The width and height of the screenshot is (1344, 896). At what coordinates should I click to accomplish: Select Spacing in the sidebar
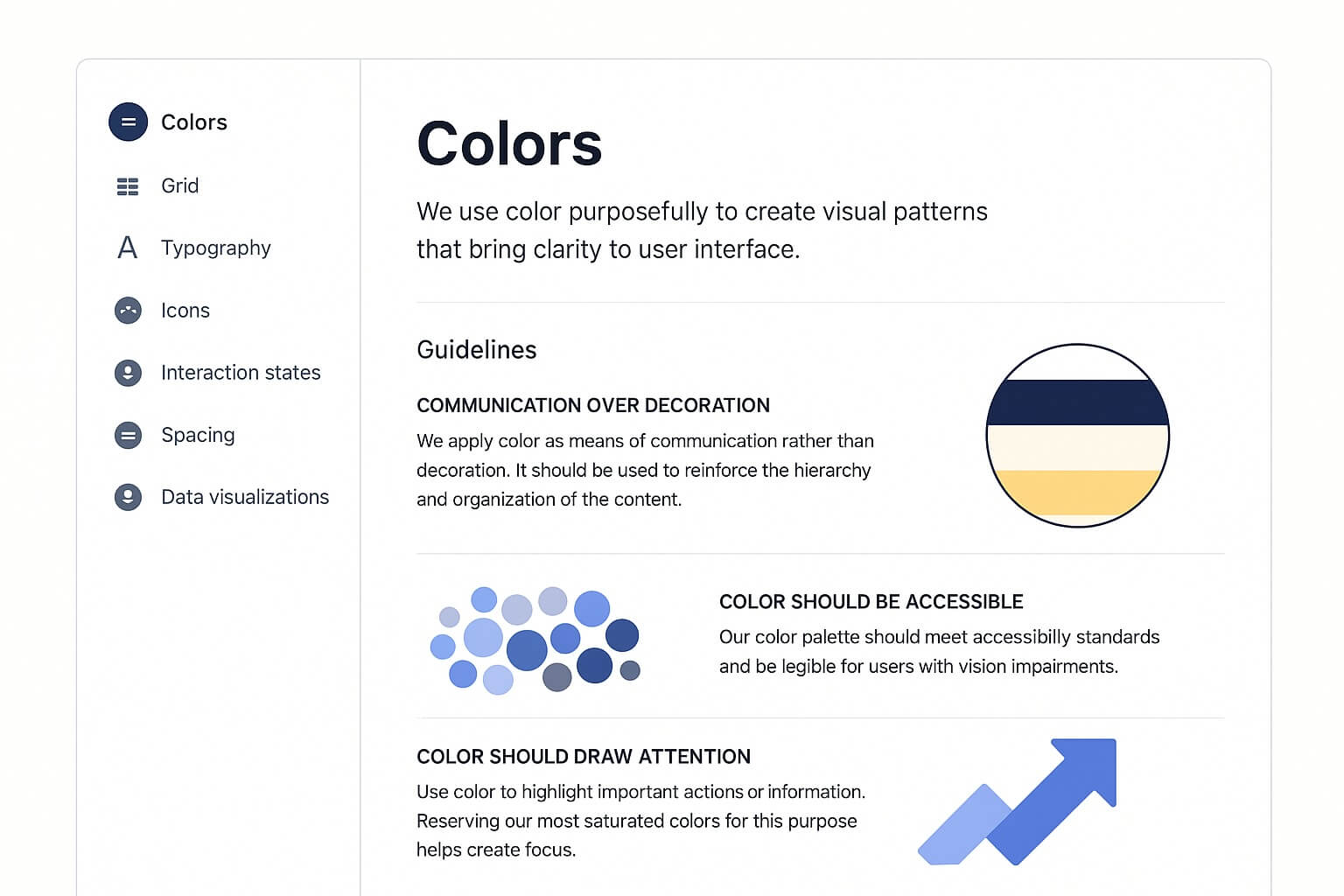pyautogui.click(x=198, y=436)
